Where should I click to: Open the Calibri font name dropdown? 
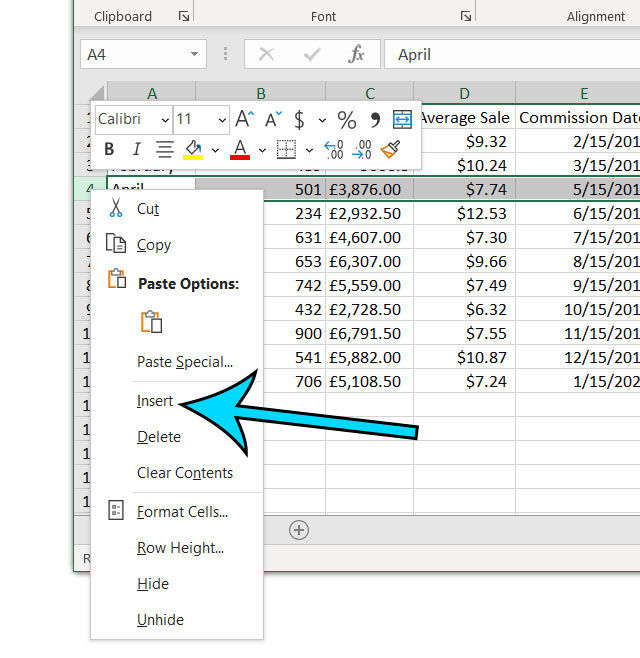(165, 120)
